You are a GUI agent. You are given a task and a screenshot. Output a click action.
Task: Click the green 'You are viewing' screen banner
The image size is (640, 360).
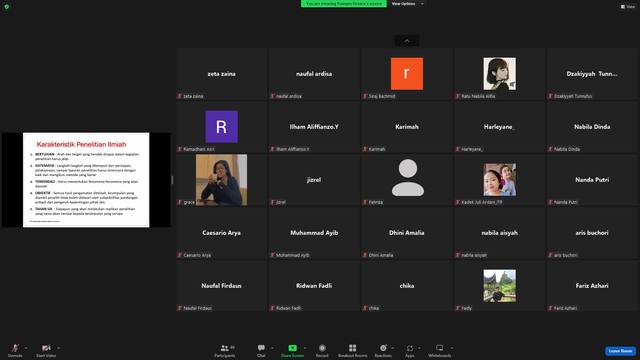pos(344,4)
